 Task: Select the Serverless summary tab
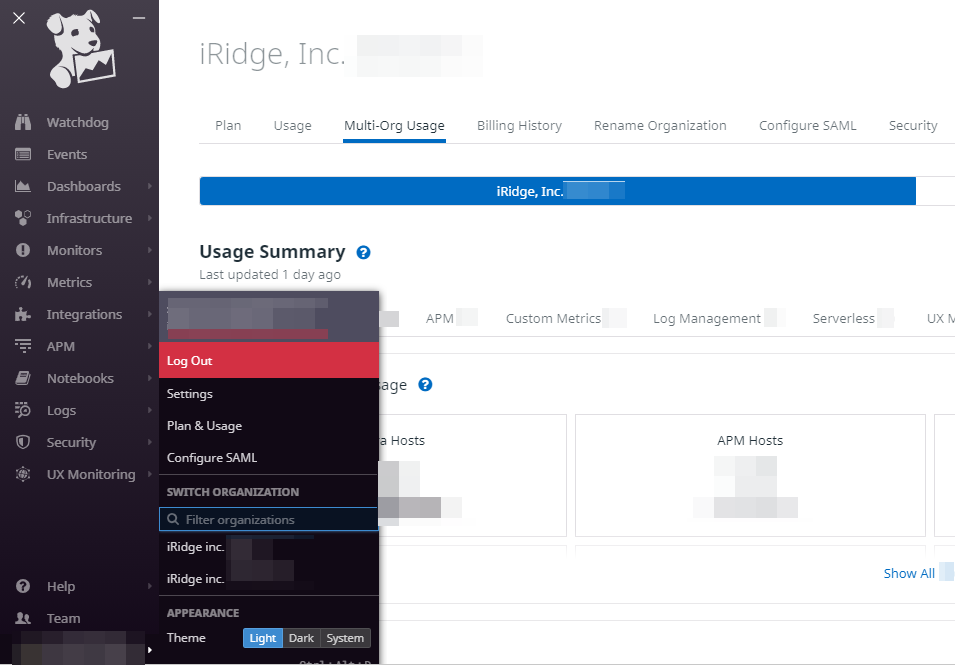(x=844, y=318)
